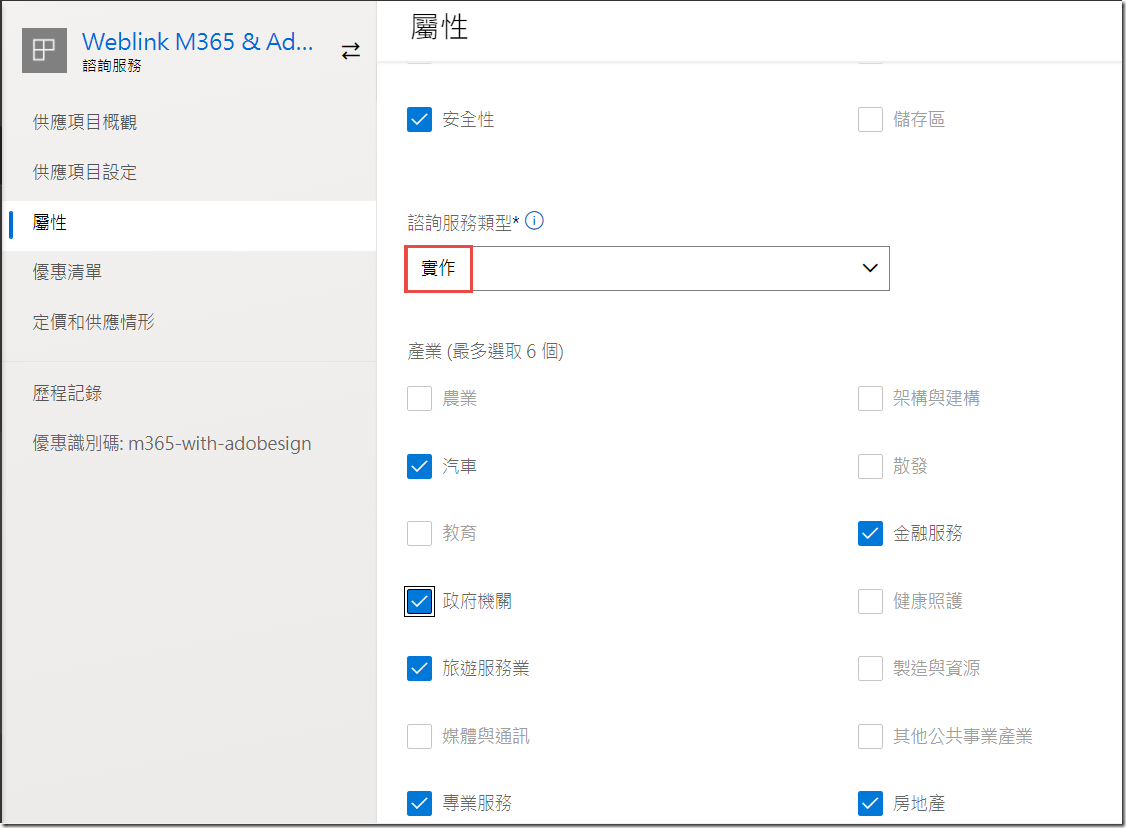Toggle the focused 政府機關 checkbox

[419, 601]
